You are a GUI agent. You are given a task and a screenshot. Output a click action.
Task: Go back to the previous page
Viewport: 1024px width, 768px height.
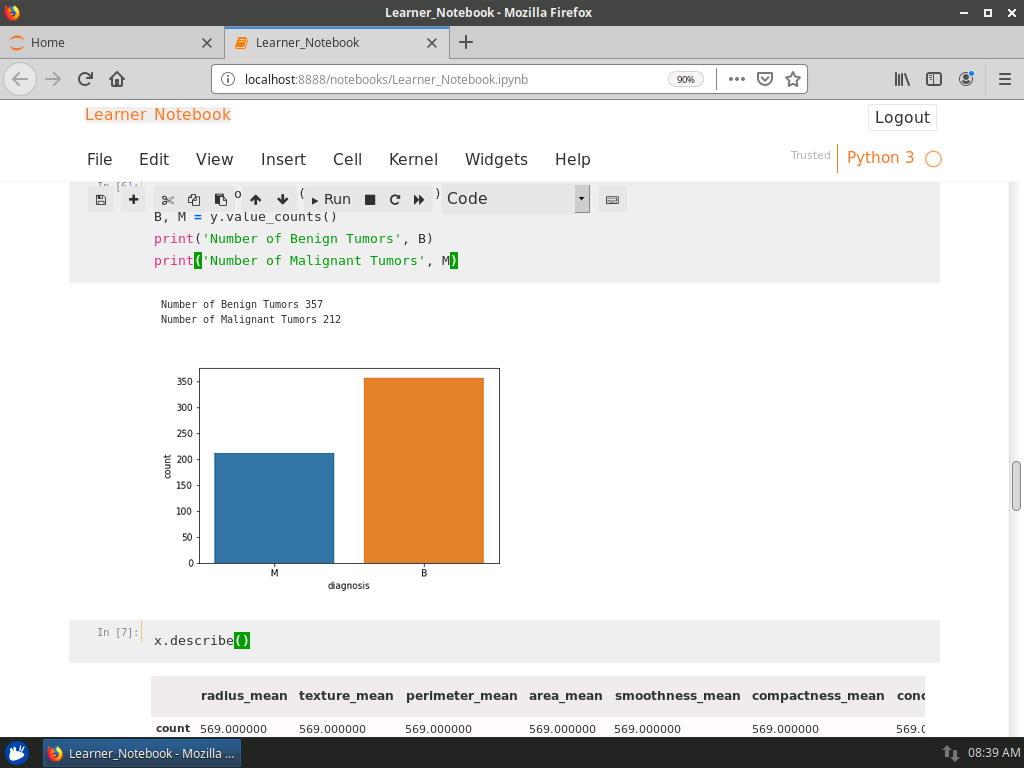pyautogui.click(x=20, y=80)
